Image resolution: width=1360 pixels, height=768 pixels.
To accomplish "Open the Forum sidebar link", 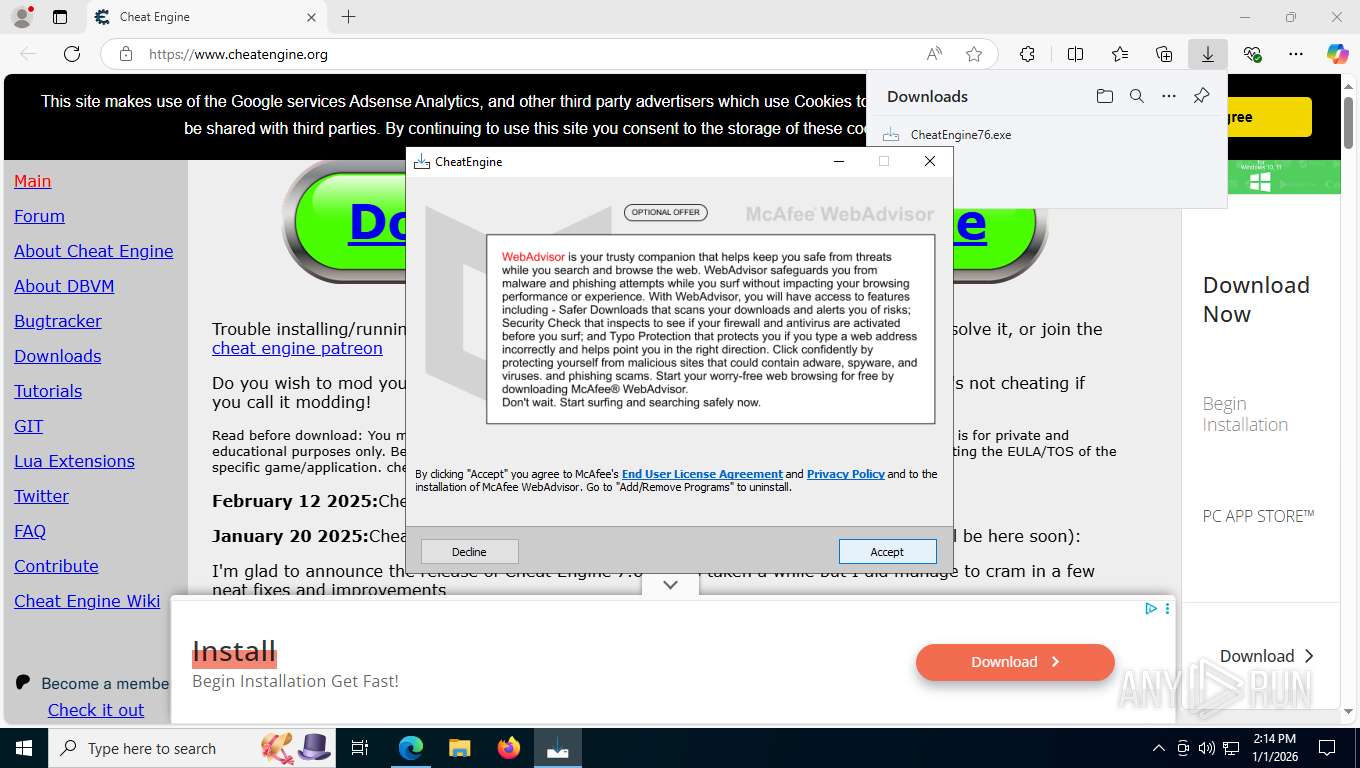I will pos(39,216).
